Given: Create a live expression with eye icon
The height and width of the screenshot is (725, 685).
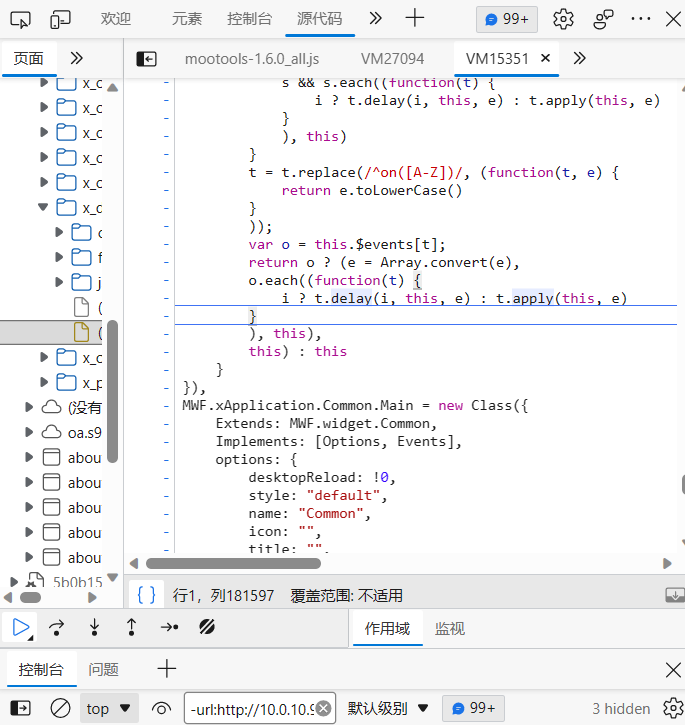Looking at the screenshot, I should tap(161, 708).
